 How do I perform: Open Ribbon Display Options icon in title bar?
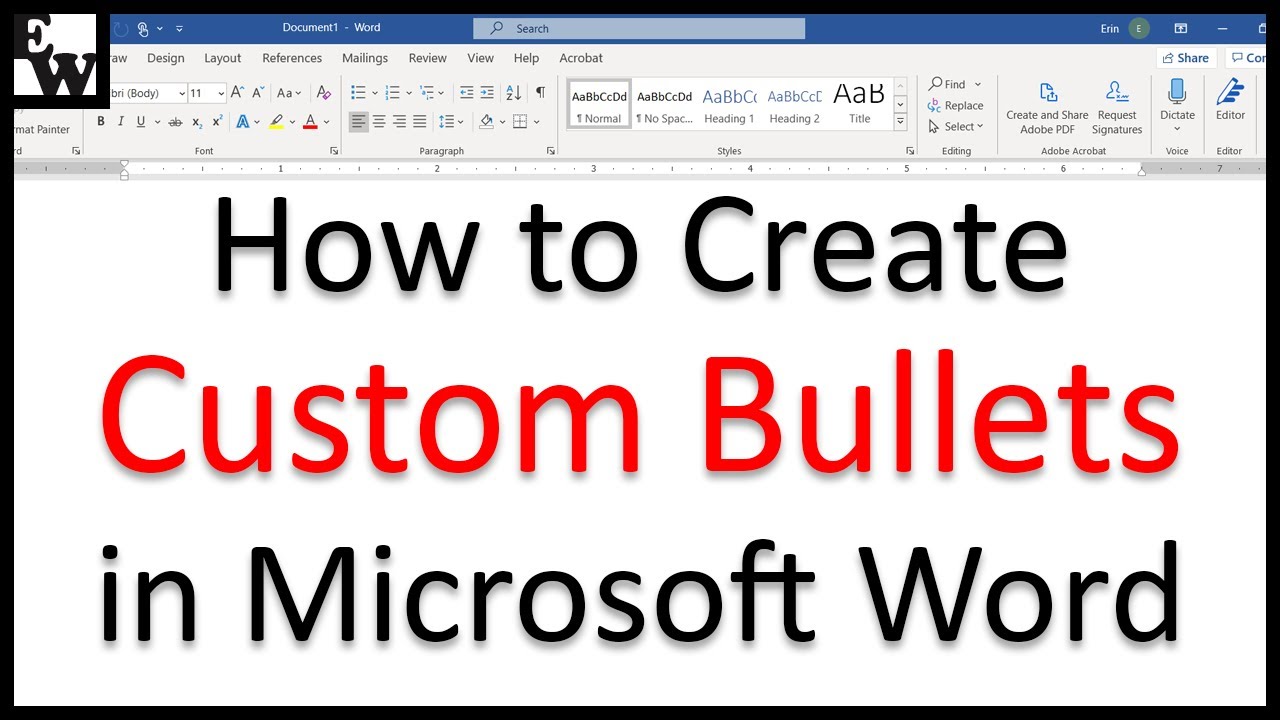(1181, 28)
